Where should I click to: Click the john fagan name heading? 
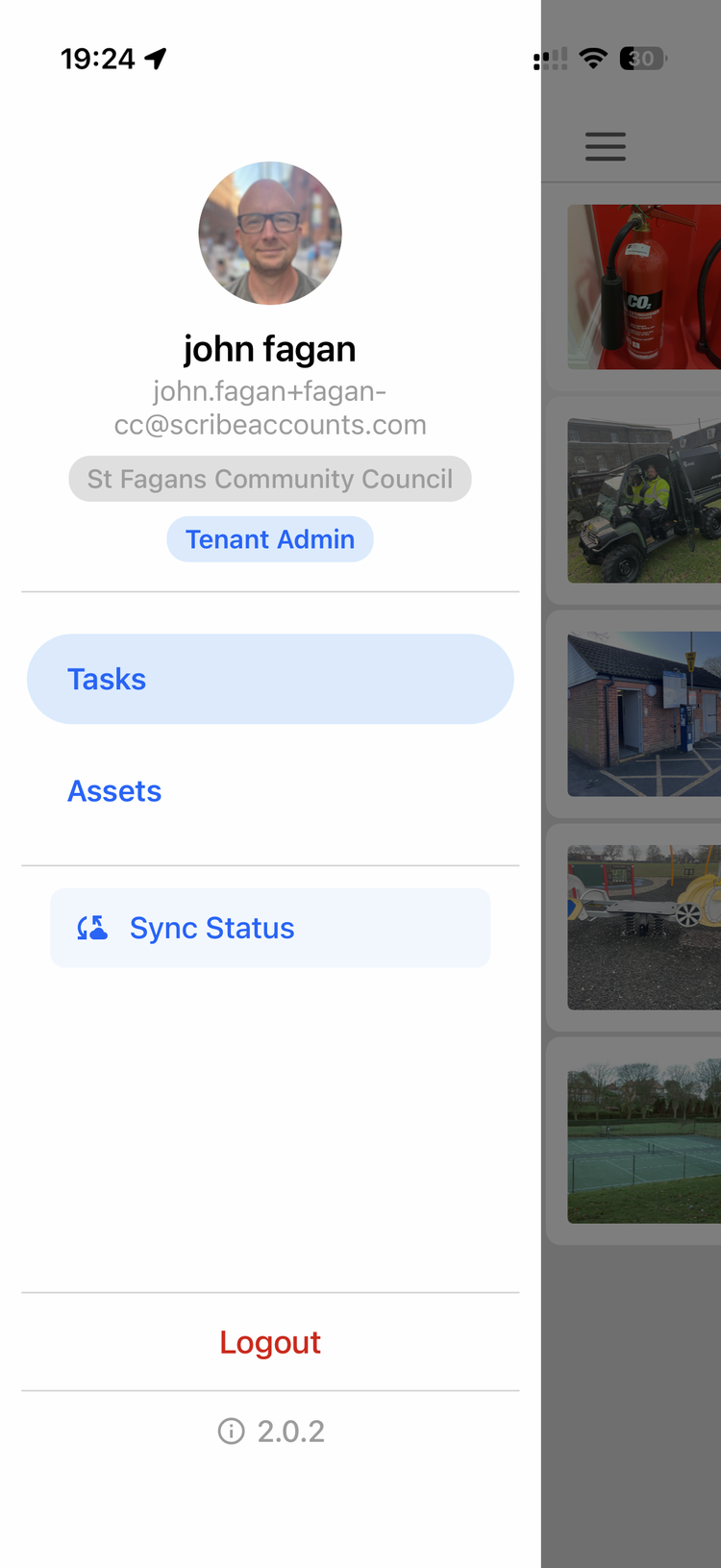[270, 349]
